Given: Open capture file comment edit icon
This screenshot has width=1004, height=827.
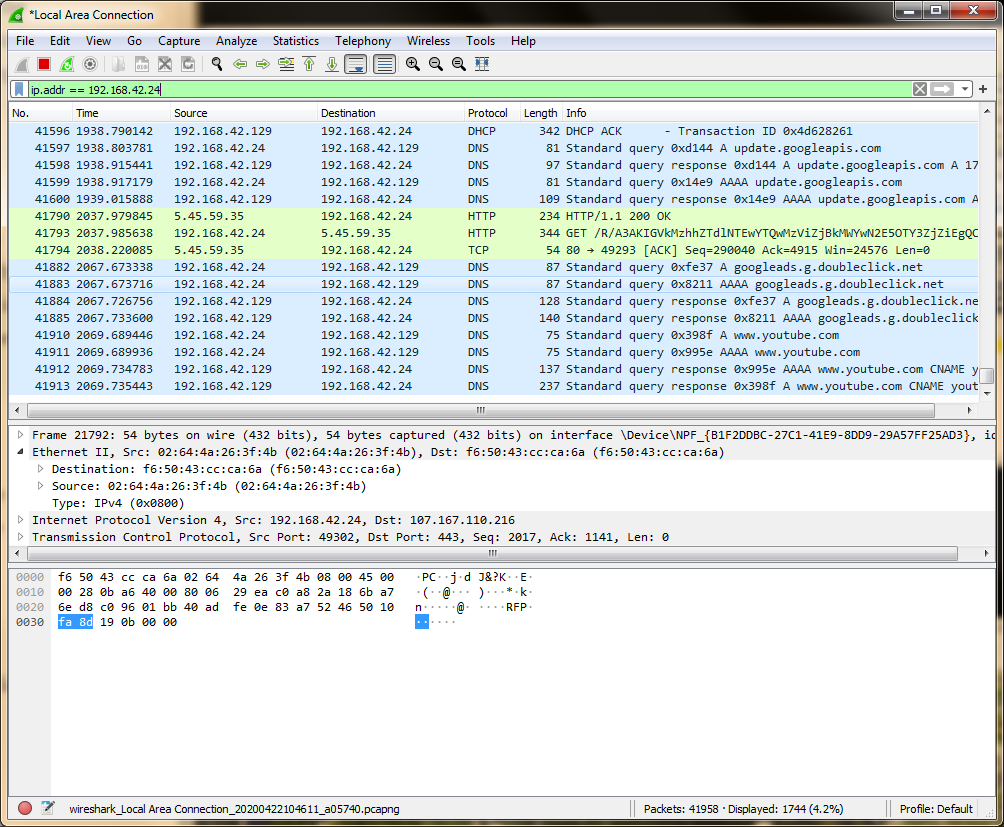Looking at the screenshot, I should 48,808.
